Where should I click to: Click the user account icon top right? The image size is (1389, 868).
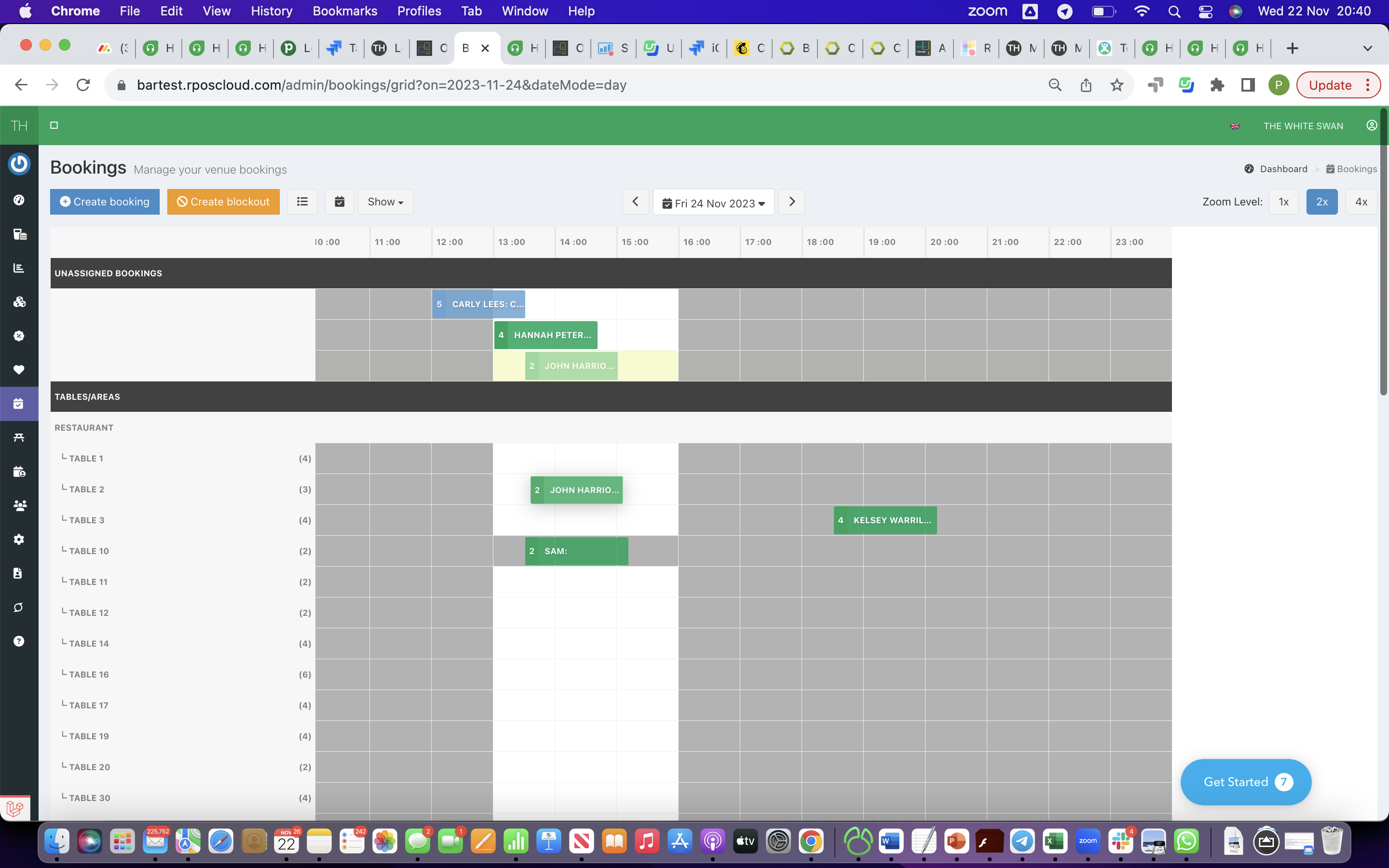tap(1371, 126)
